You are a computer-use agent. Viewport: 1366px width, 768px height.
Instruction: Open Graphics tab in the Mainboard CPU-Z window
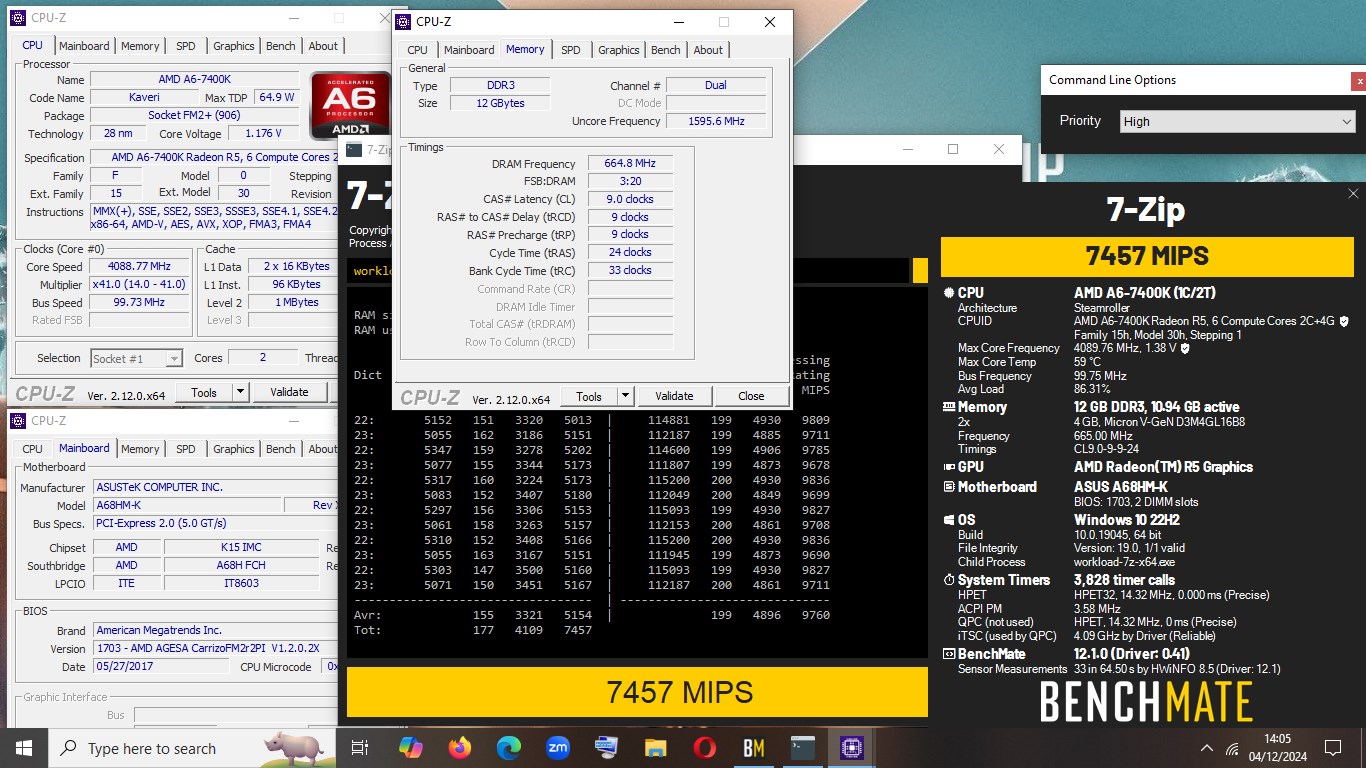pos(234,449)
